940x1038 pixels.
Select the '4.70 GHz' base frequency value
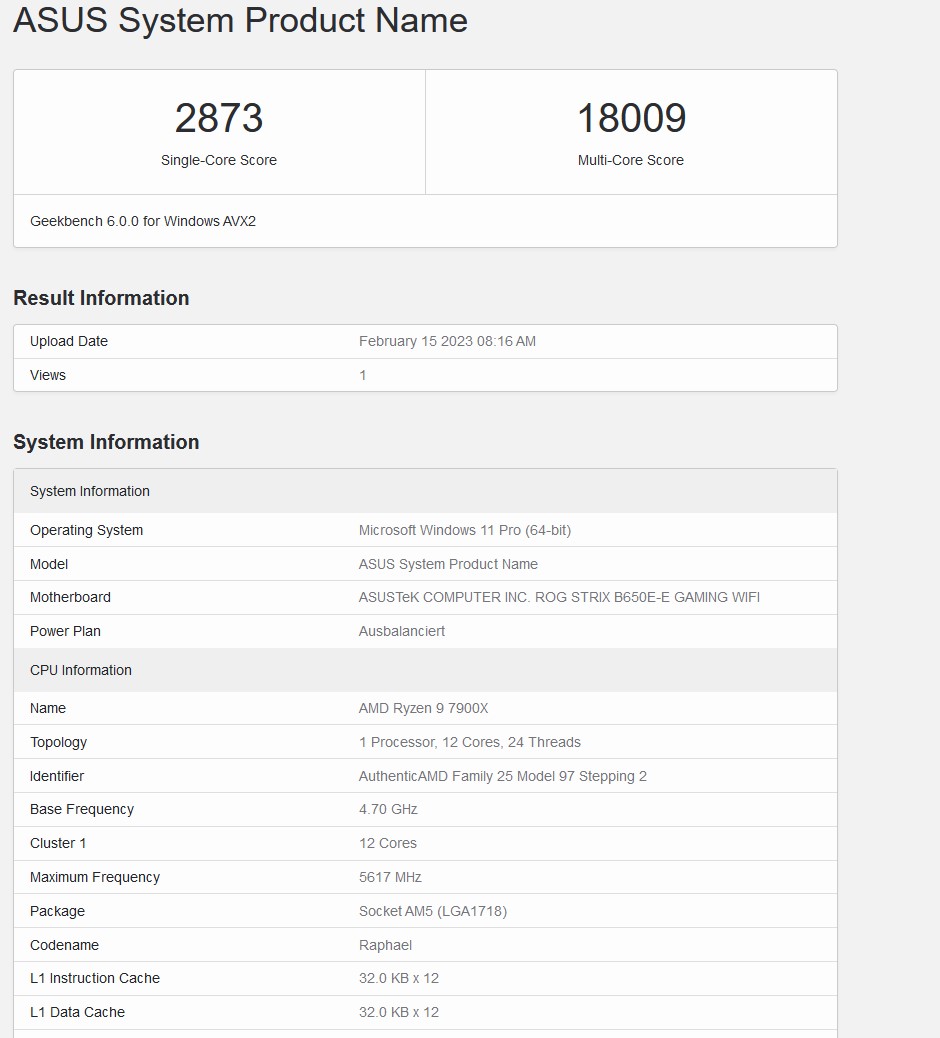389,809
